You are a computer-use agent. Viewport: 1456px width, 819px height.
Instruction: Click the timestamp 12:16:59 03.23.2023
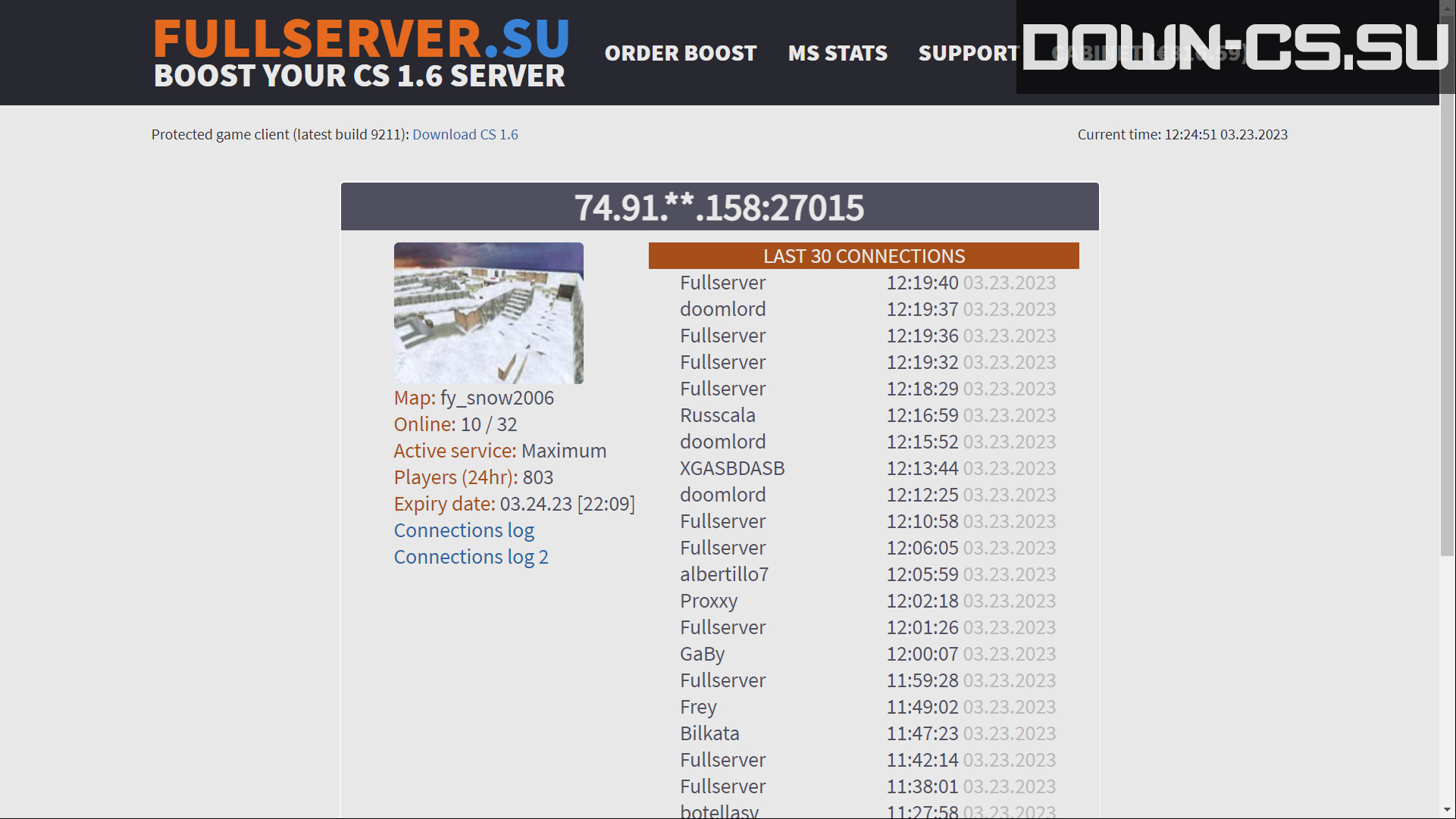tap(971, 415)
